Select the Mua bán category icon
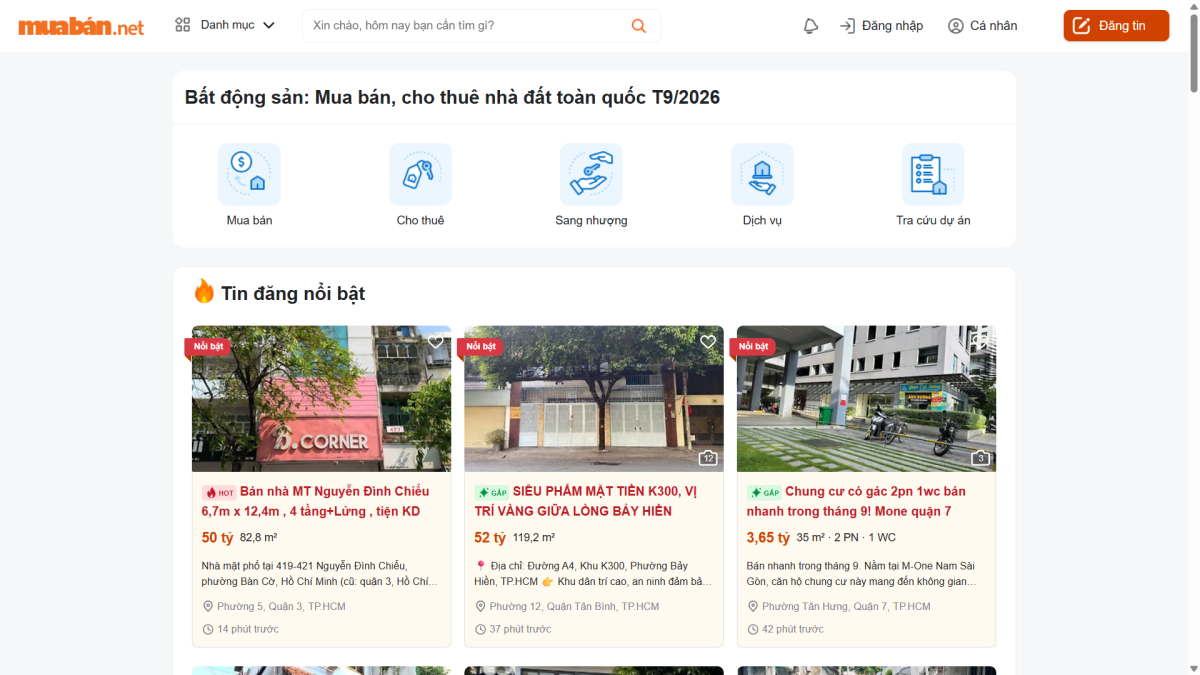1200x675 pixels. (x=249, y=174)
